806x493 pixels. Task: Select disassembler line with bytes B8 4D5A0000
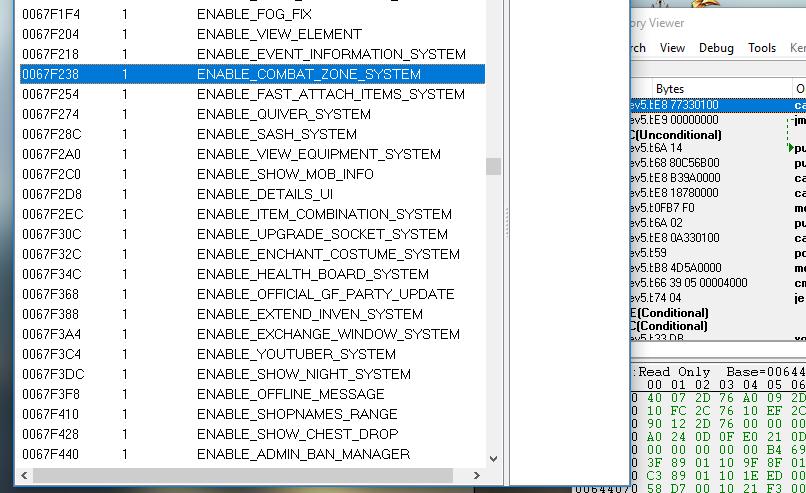click(719, 268)
